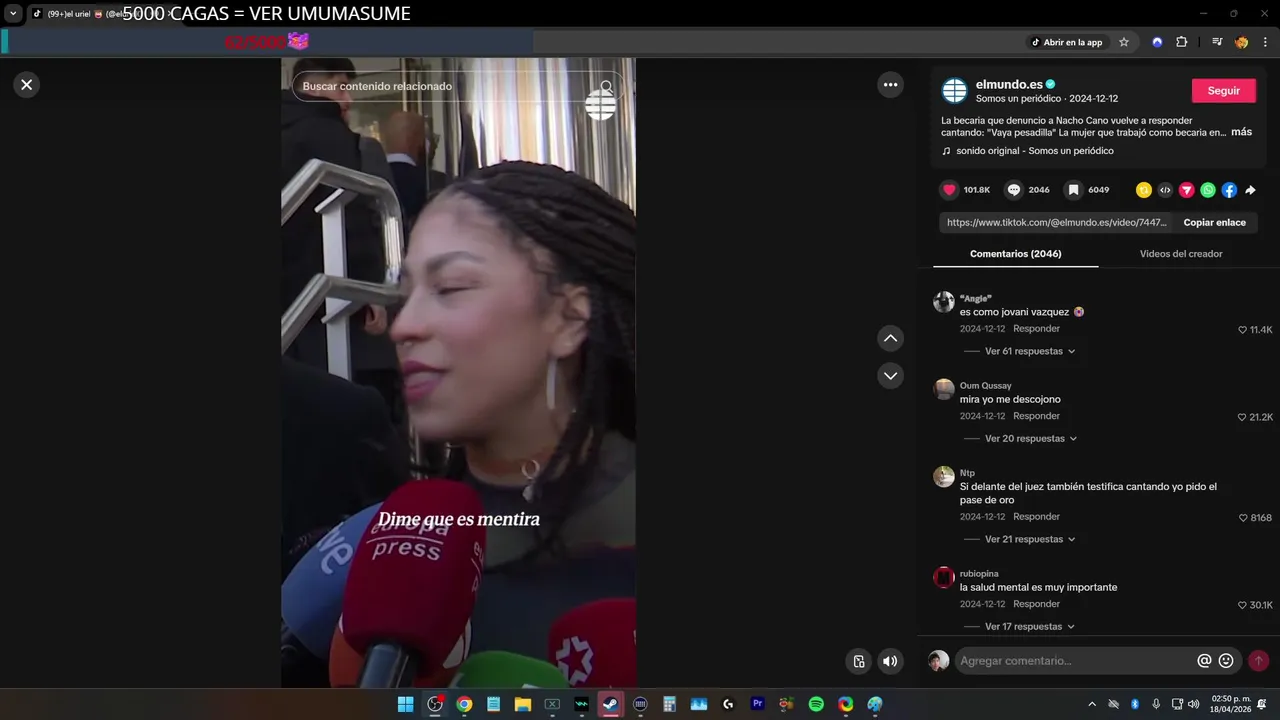Open elmundo.es profile avatar
The height and width of the screenshot is (720, 1280).
(955, 90)
